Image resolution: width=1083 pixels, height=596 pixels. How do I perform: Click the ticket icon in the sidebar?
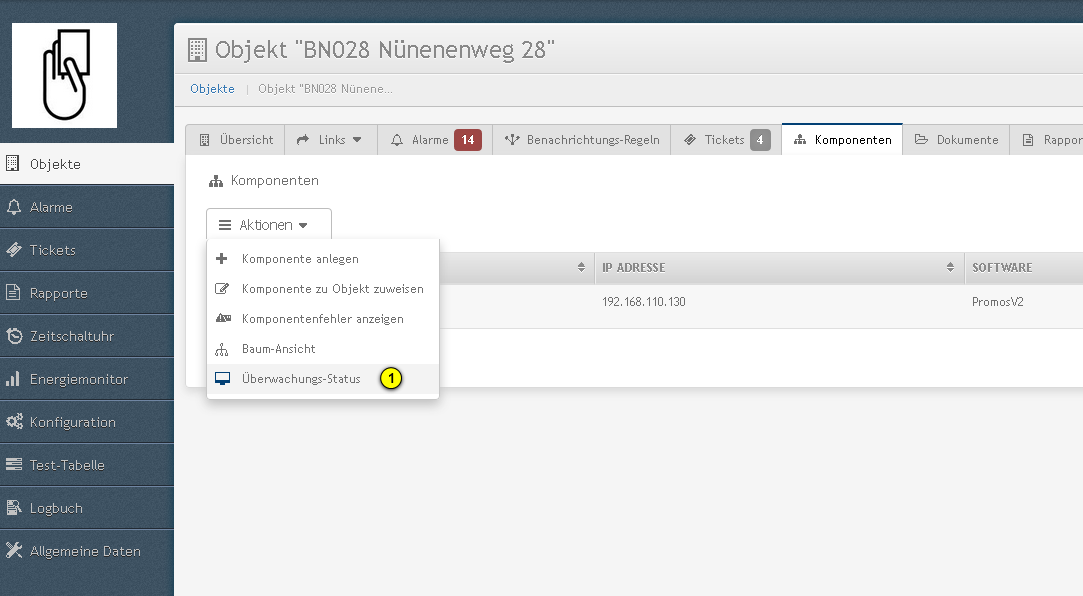click(14, 250)
